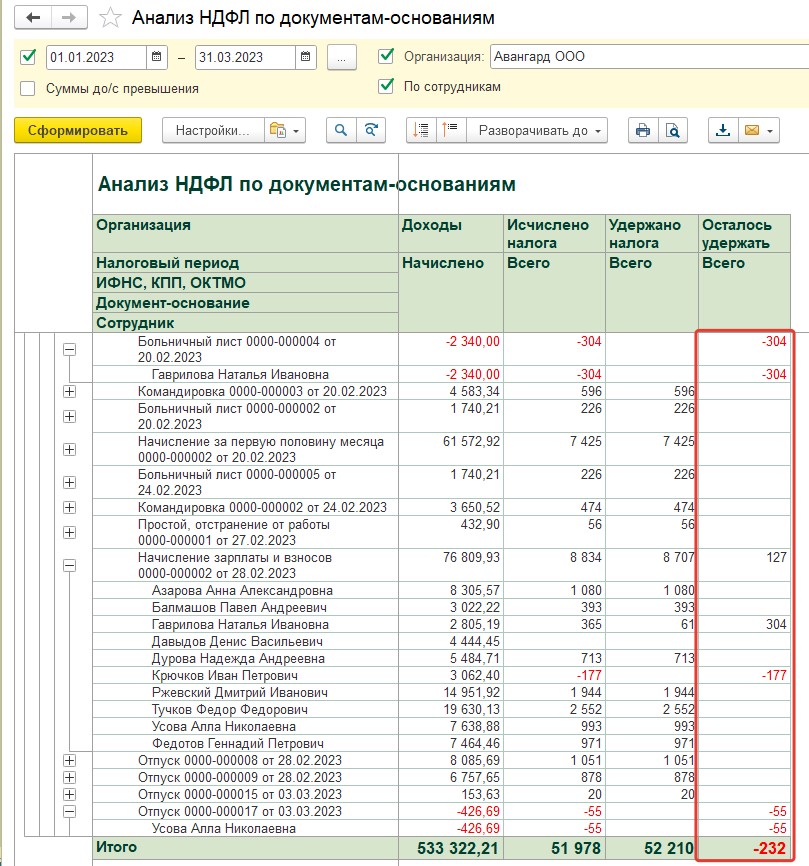Uncheck the Организация filter checkbox
The image size is (809, 866).
point(386,56)
